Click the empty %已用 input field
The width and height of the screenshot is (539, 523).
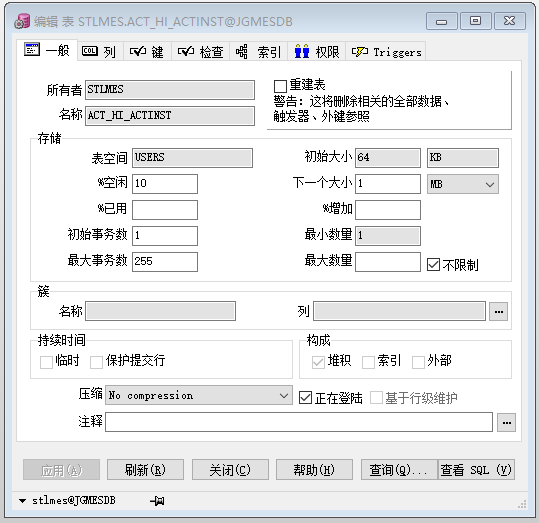(x=165, y=210)
